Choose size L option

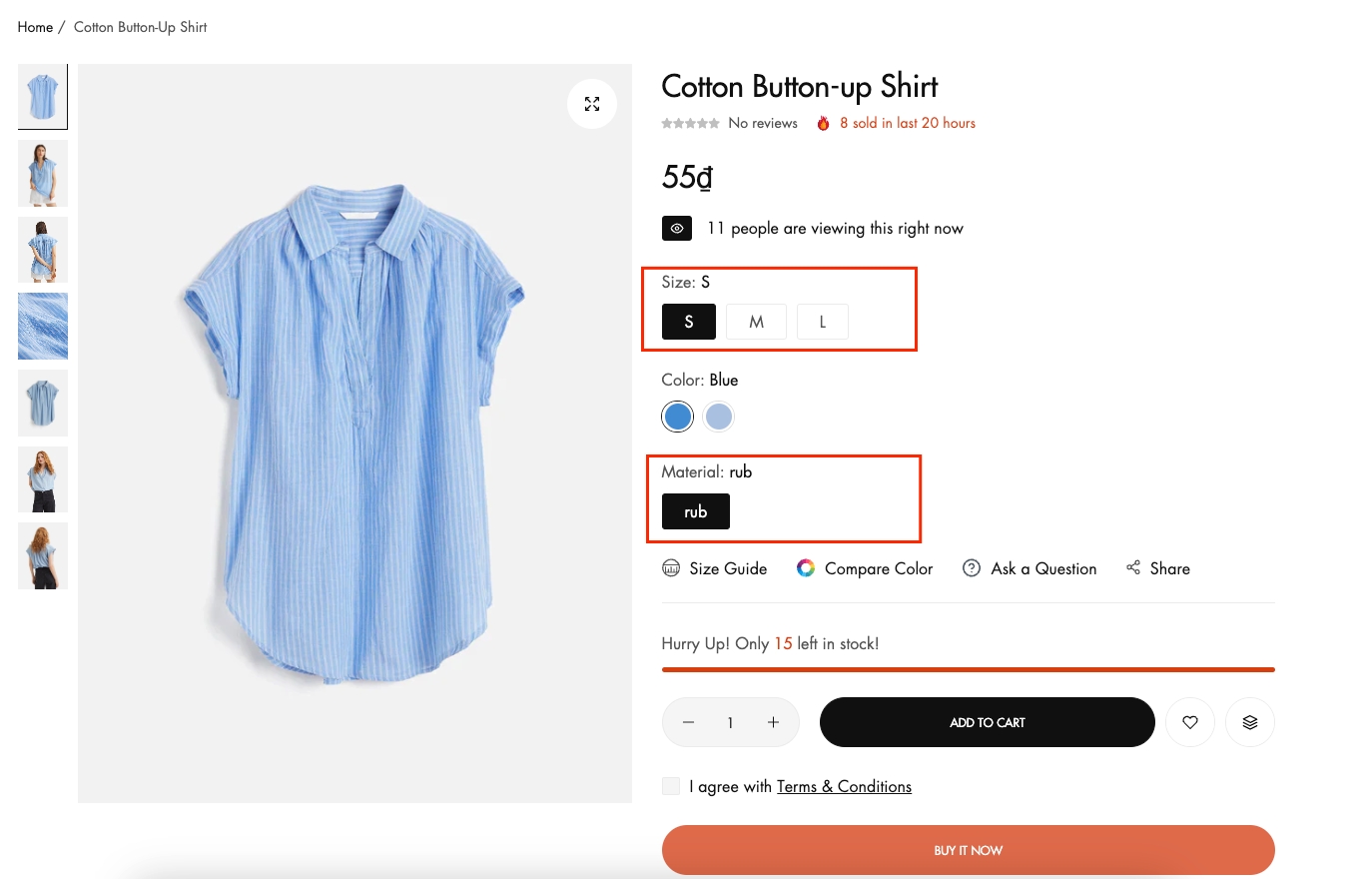(x=823, y=322)
